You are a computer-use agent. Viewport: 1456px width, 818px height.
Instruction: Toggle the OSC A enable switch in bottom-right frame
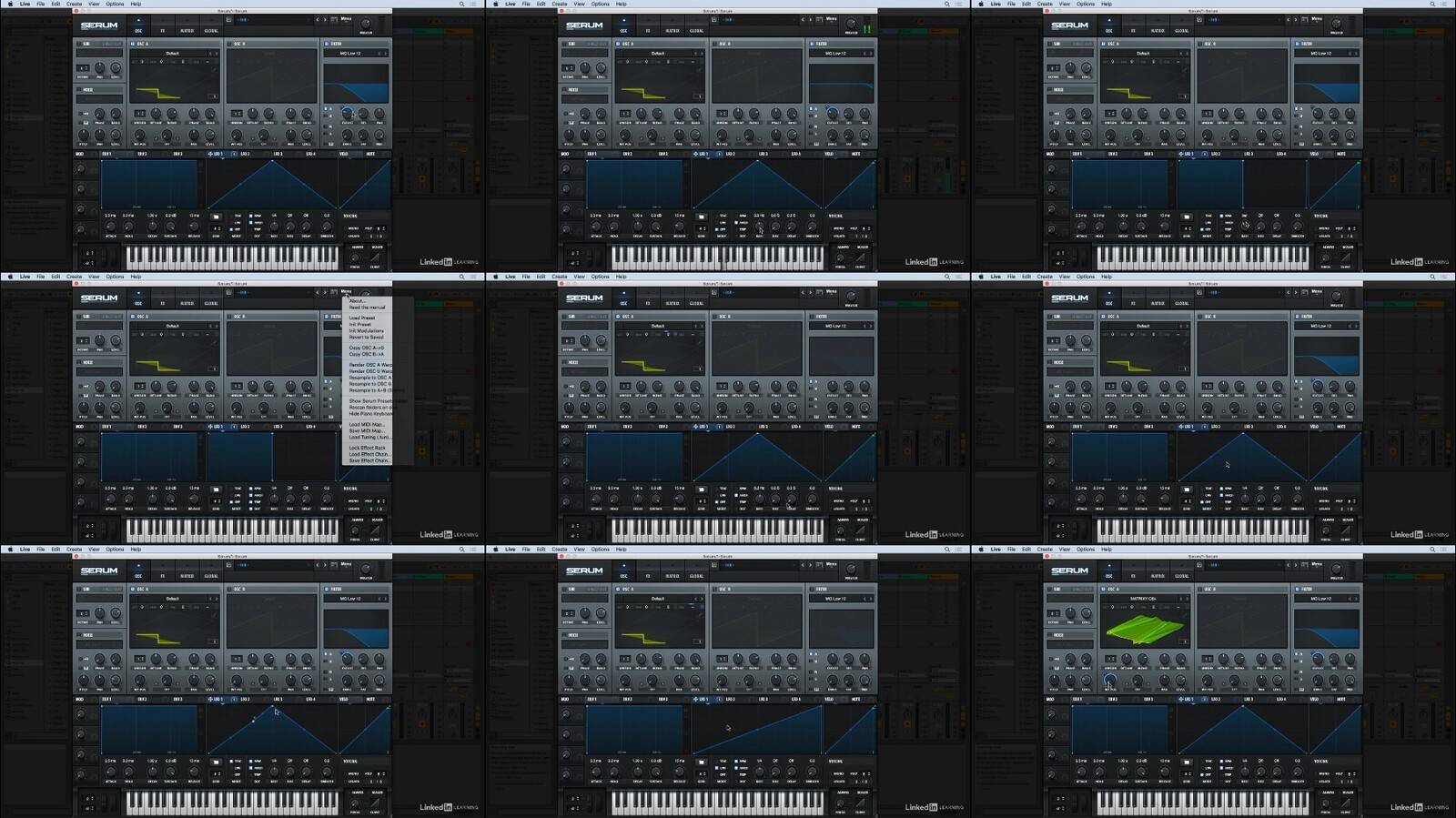click(x=1103, y=589)
